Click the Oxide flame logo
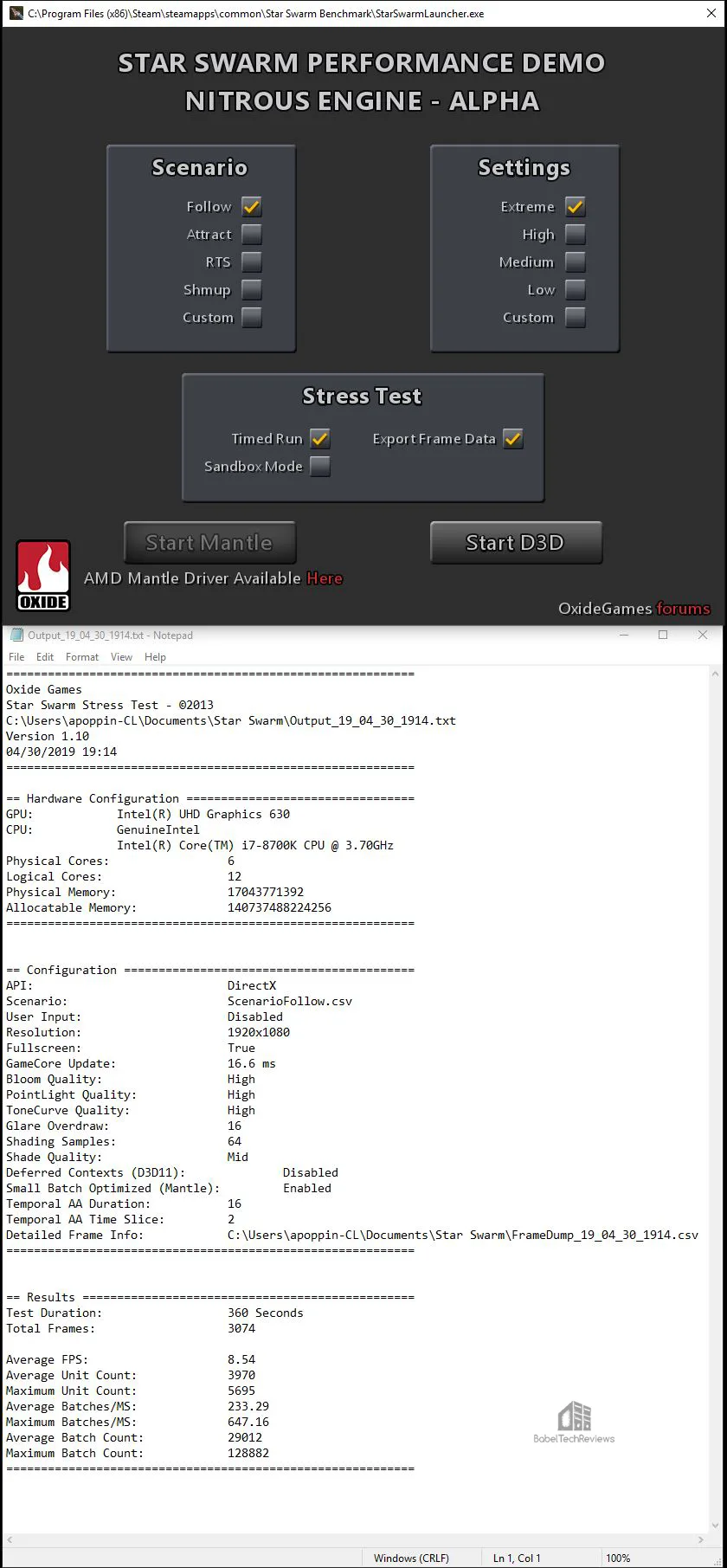Screen dimensions: 727x1568 click(x=43, y=576)
